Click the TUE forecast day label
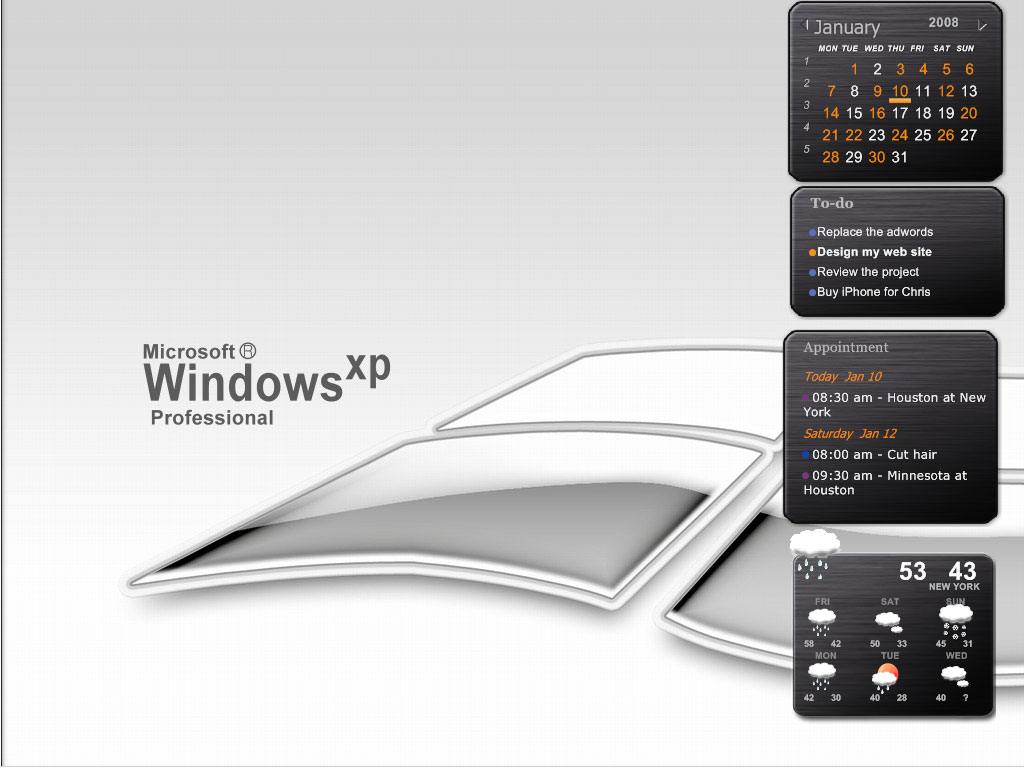Image resolution: width=1024 pixels, height=768 pixels. click(889, 656)
